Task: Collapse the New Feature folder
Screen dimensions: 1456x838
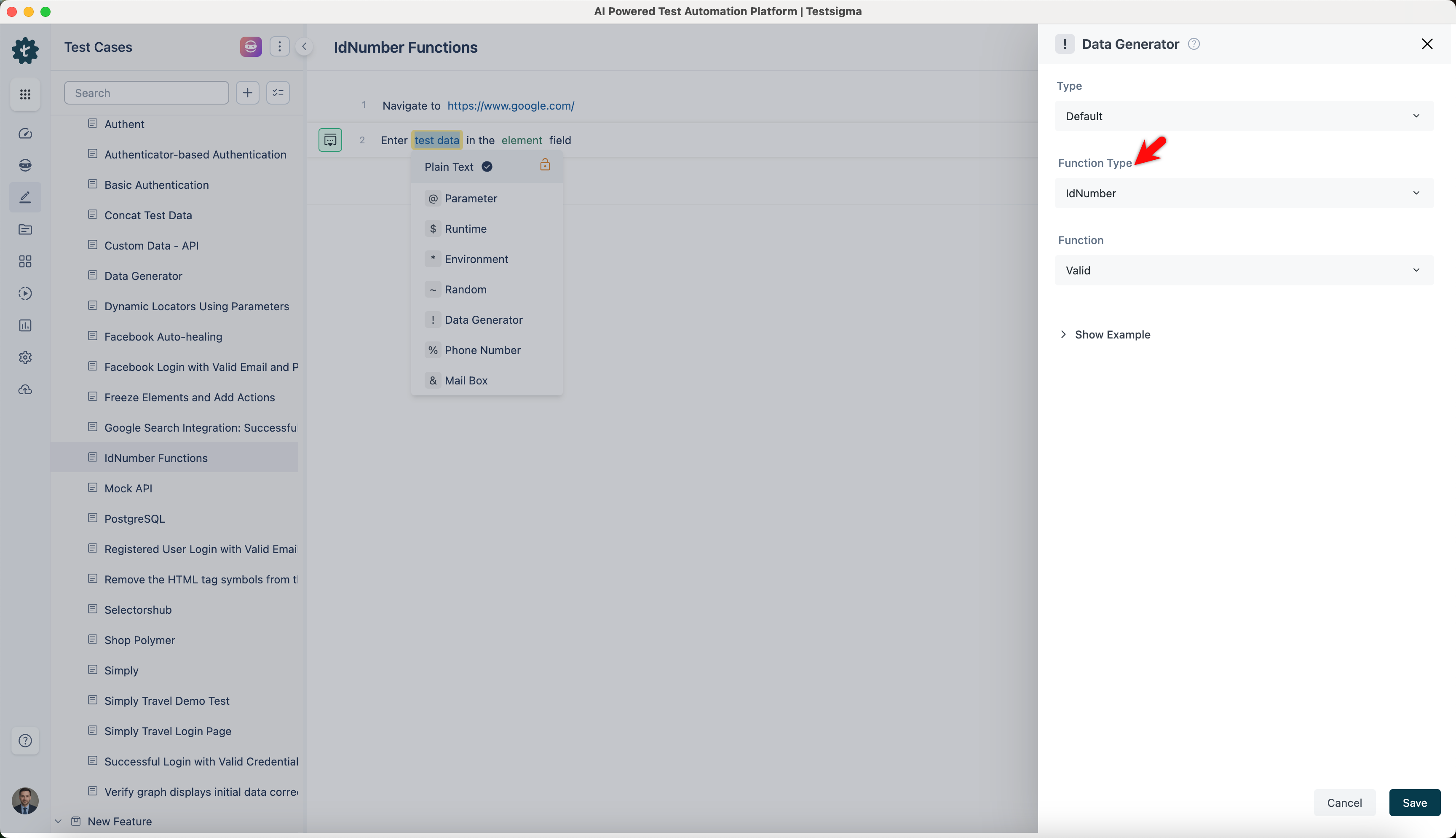Action: click(58, 821)
